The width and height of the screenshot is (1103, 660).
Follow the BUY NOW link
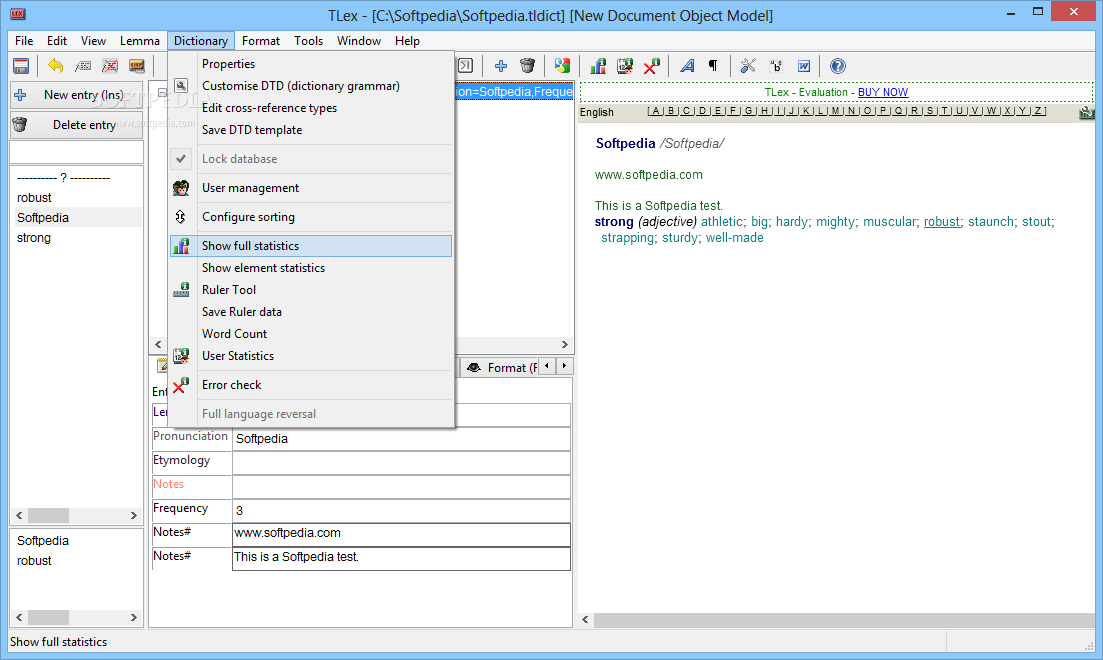click(882, 92)
